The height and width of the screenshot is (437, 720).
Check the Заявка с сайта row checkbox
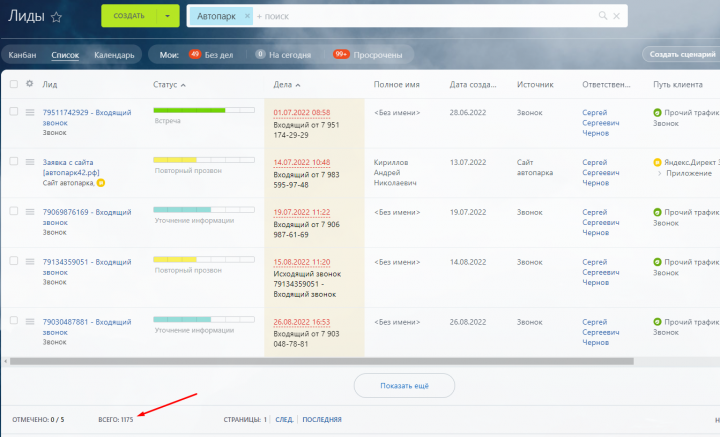[x=14, y=161]
